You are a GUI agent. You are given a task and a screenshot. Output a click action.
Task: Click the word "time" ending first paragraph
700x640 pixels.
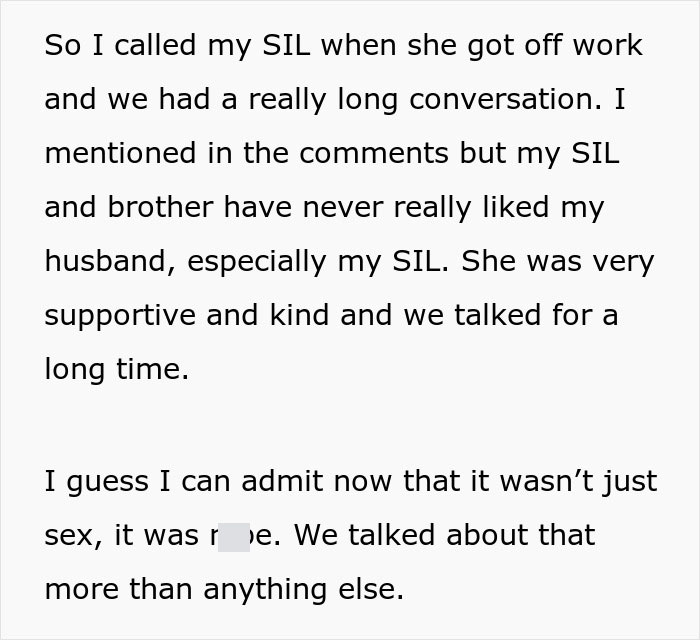tap(150, 369)
